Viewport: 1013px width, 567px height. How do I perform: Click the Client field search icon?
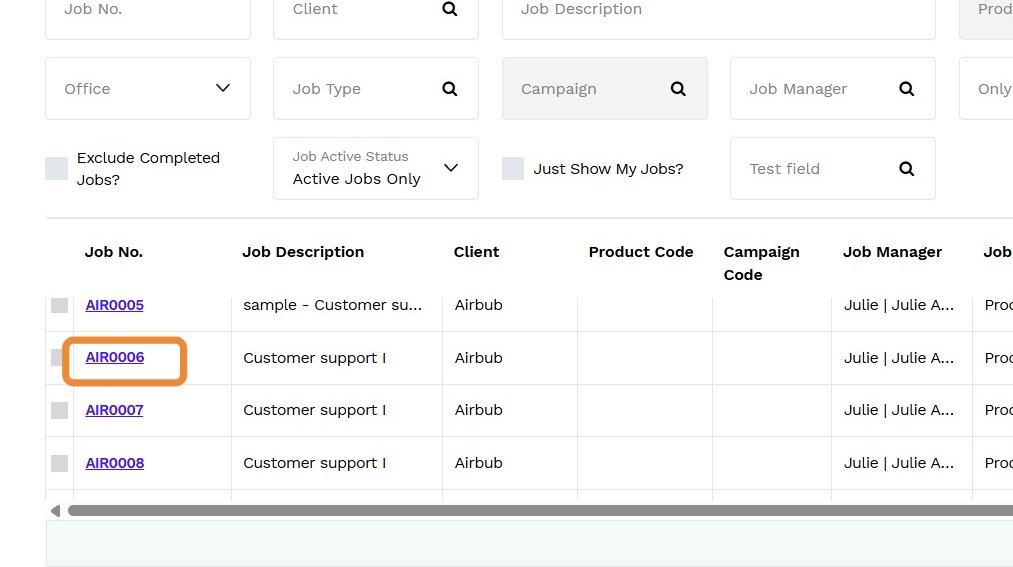450,9
